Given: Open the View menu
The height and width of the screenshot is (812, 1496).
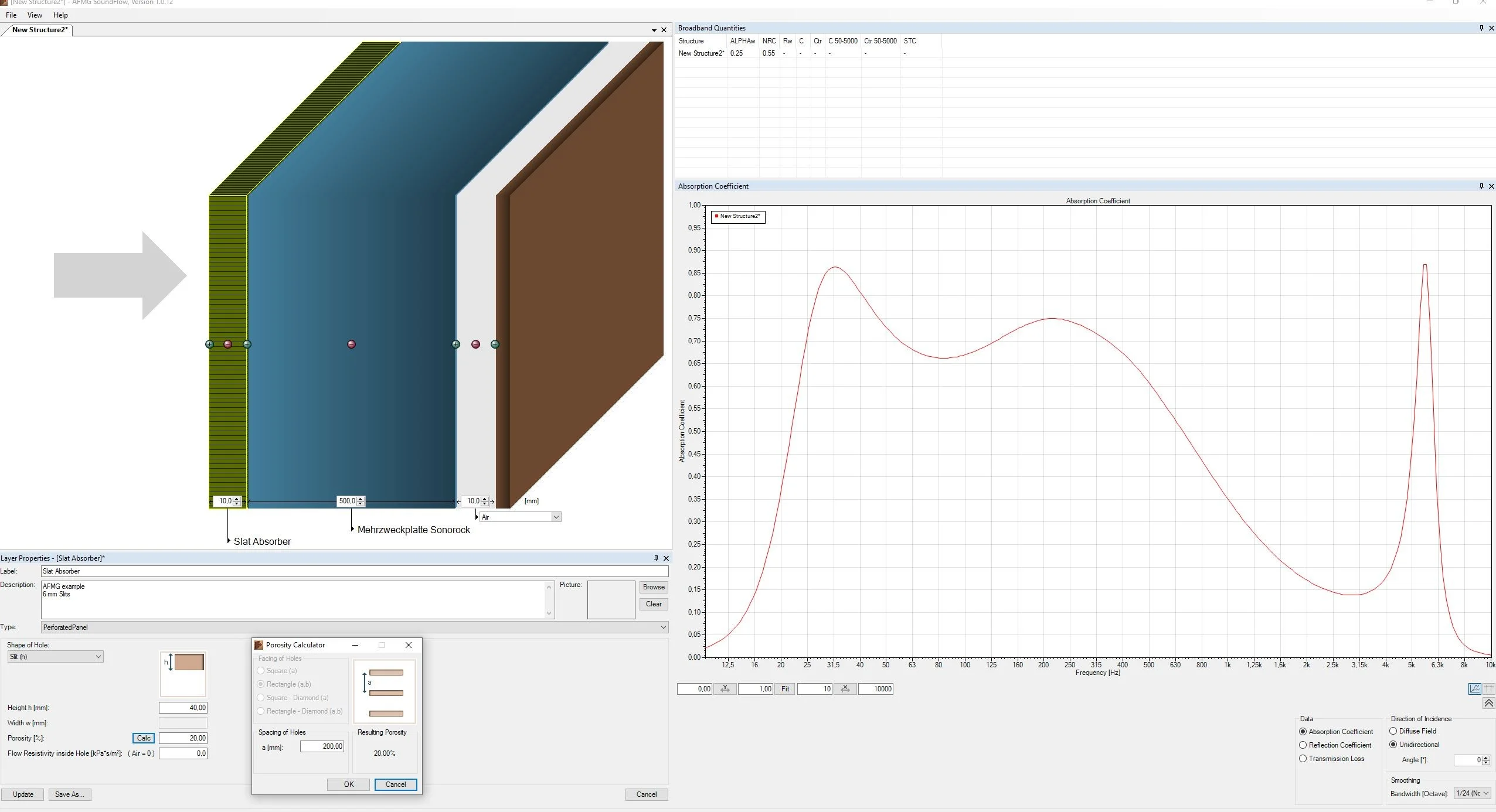Looking at the screenshot, I should click(35, 15).
